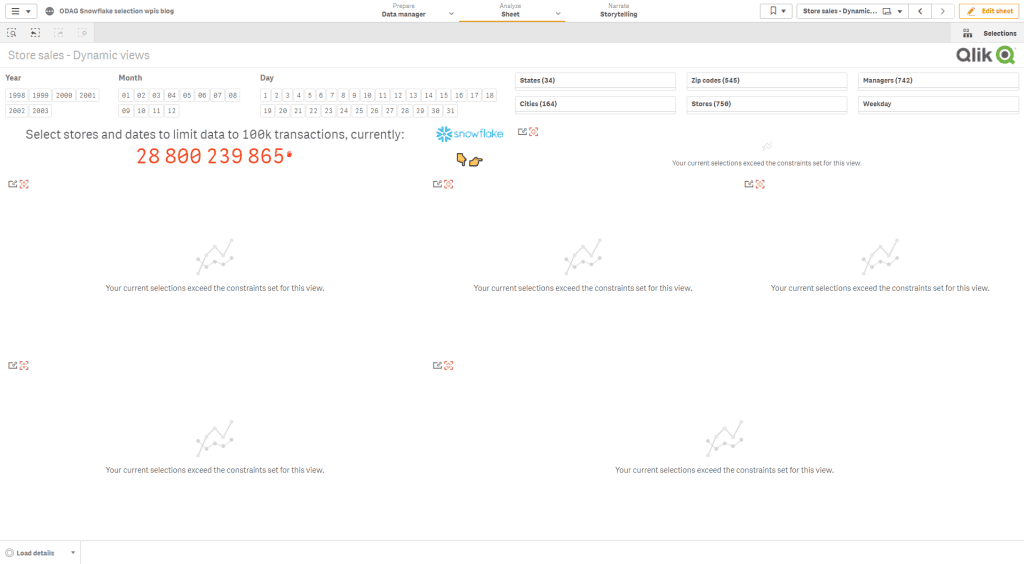Viewport: 1024px width, 564px height.
Task: Open the Weekday filter list
Action: click(x=937, y=104)
